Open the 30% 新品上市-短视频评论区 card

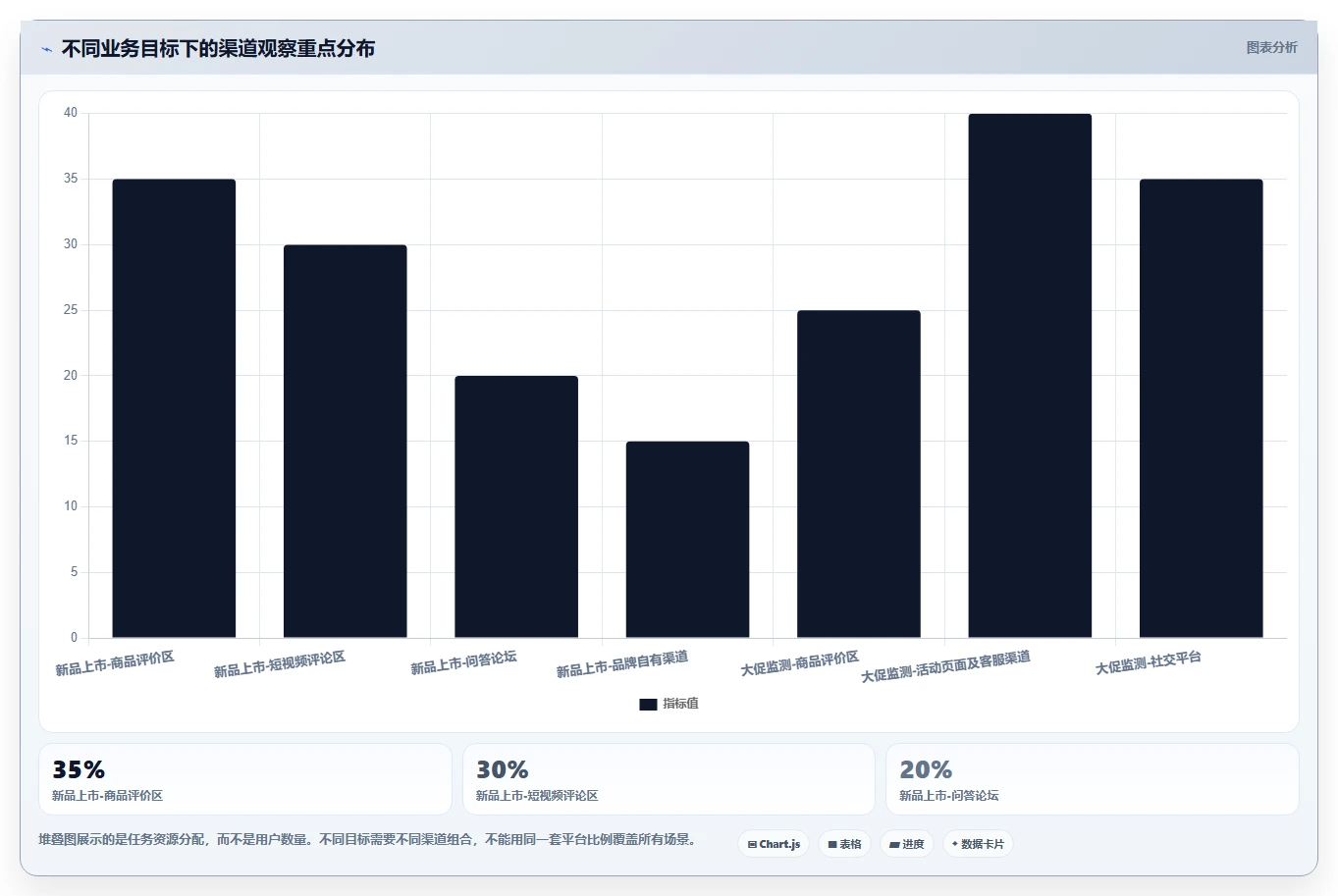coord(669,779)
